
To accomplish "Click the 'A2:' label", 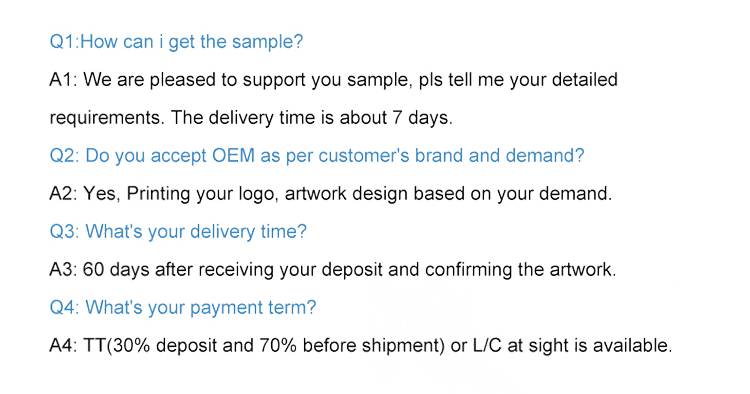I will pyautogui.click(x=63, y=194).
